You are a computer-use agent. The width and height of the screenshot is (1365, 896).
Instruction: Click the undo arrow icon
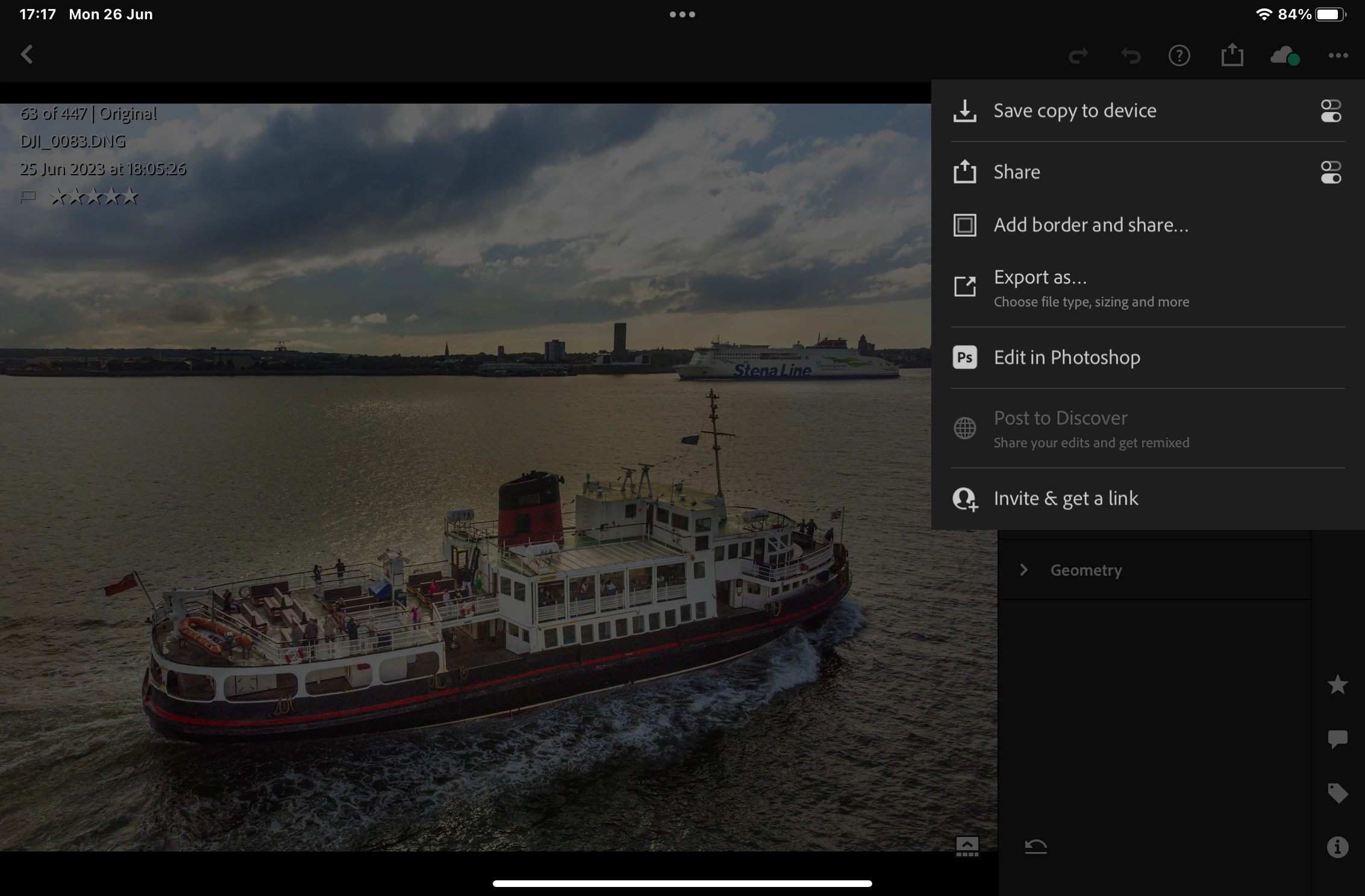click(x=1130, y=56)
